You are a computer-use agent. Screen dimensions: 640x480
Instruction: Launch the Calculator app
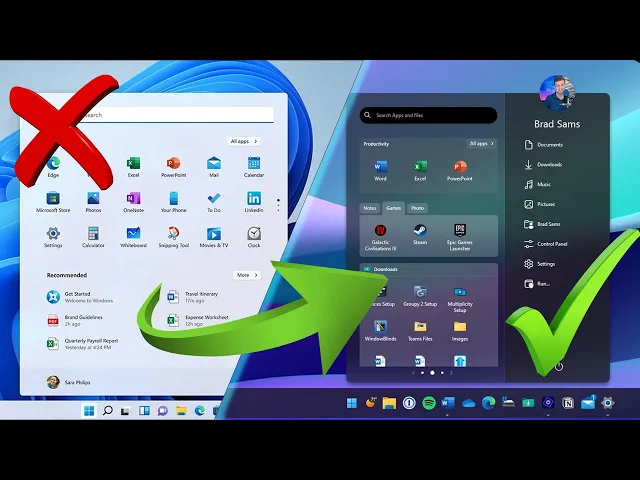pos(93,237)
